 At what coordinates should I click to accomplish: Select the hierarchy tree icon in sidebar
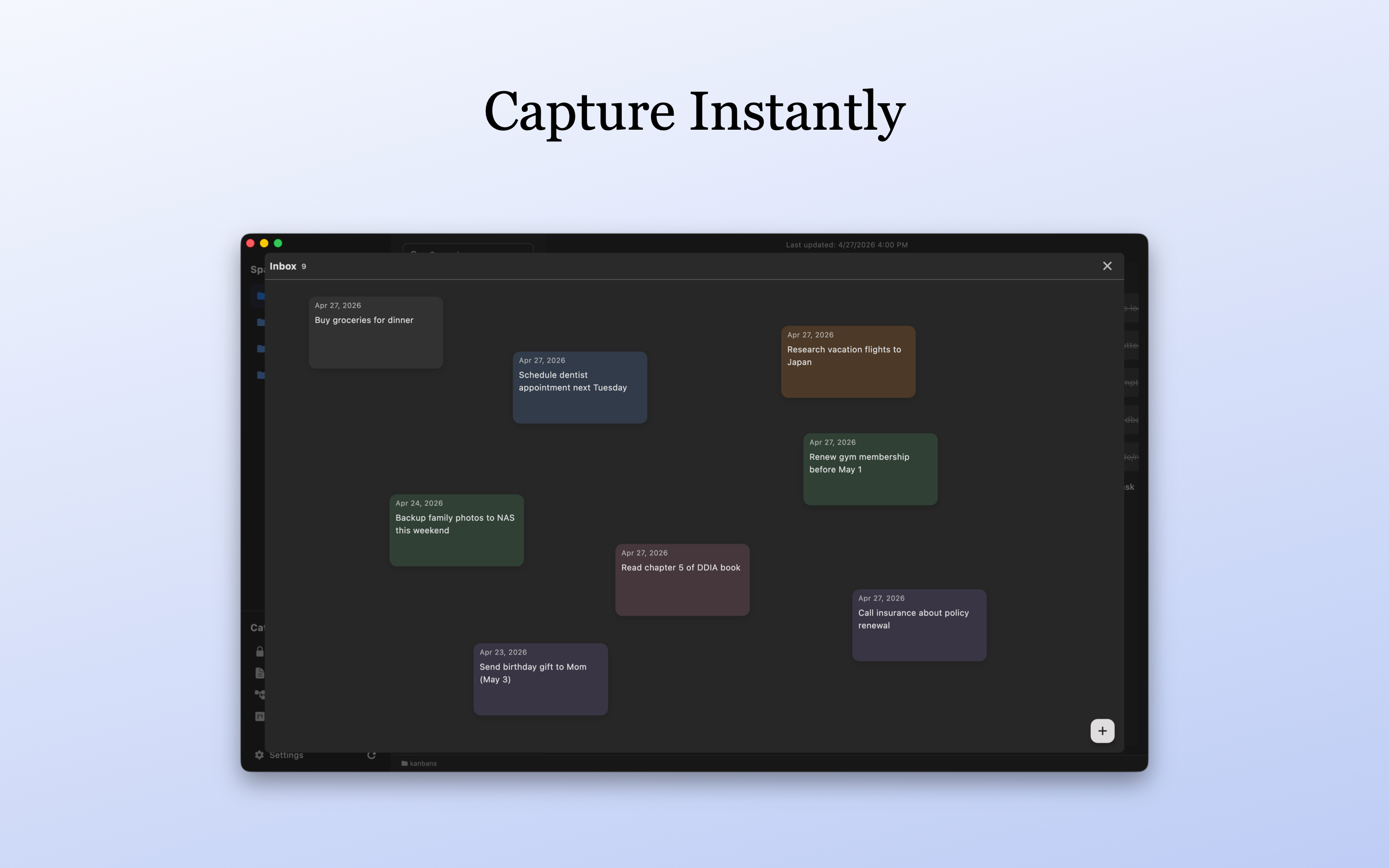[259, 694]
